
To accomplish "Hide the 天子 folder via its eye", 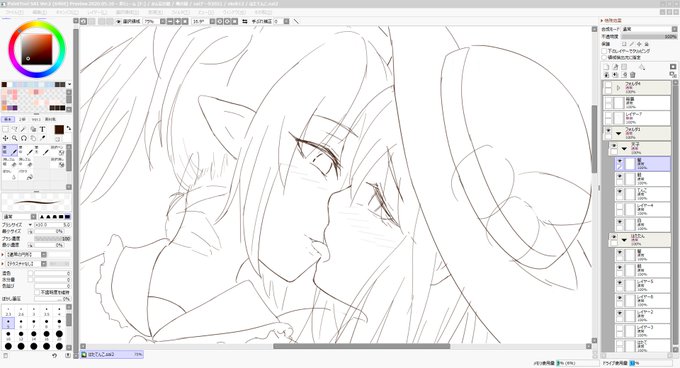I will (614, 146).
